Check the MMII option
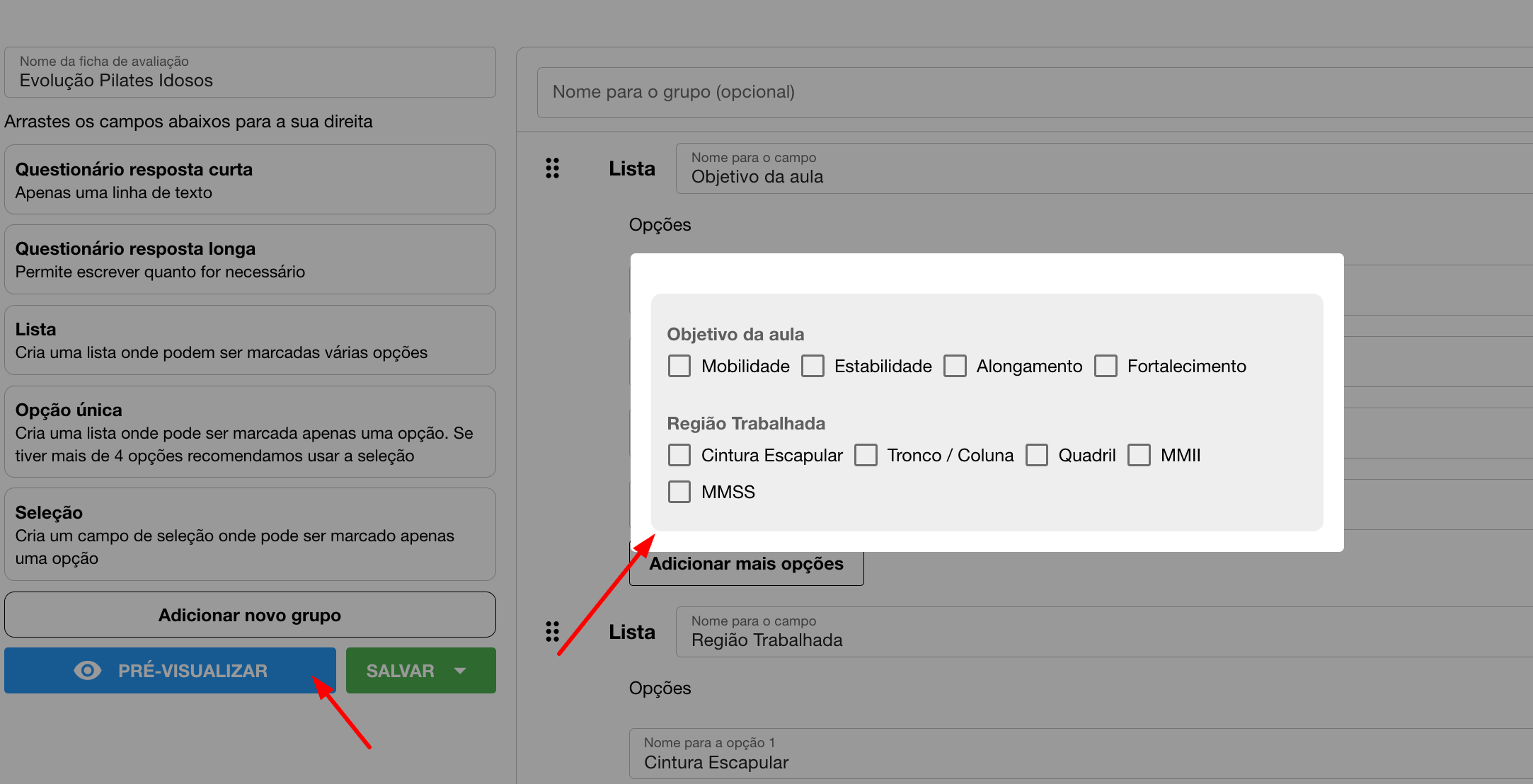Screen dimensions: 1533x784 (1139, 455)
